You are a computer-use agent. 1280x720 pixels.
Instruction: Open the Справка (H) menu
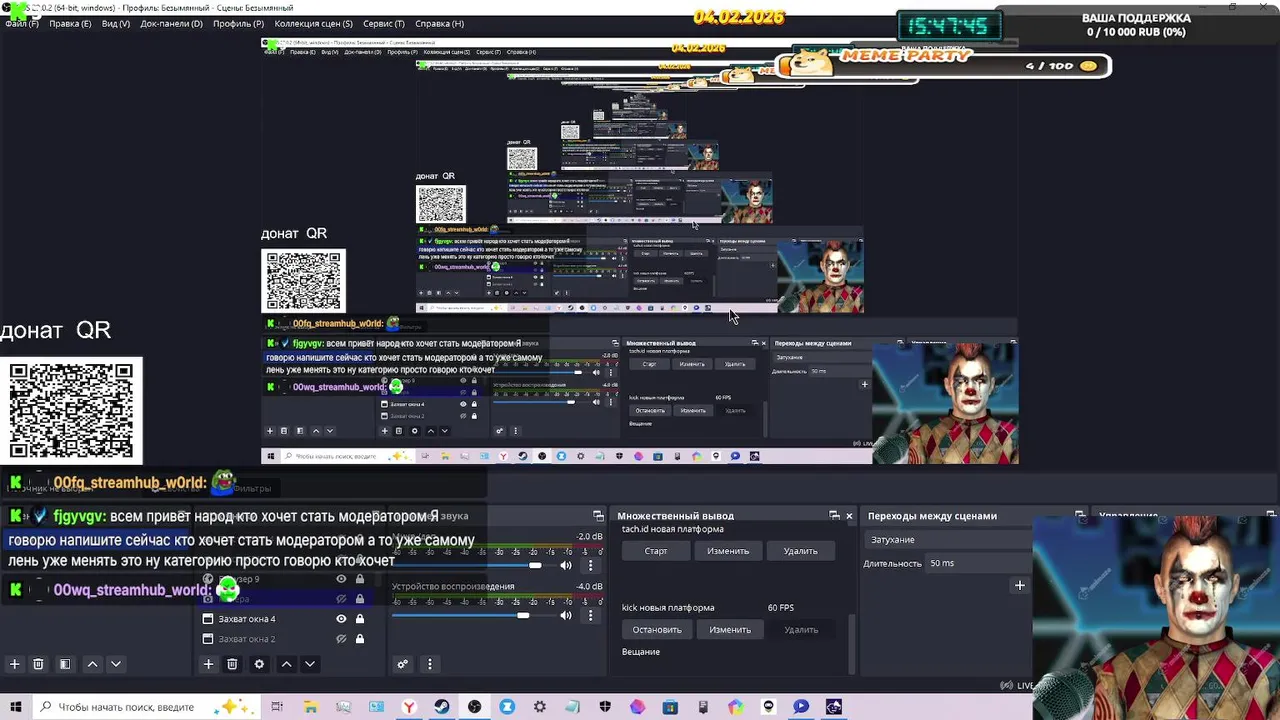coord(439,24)
